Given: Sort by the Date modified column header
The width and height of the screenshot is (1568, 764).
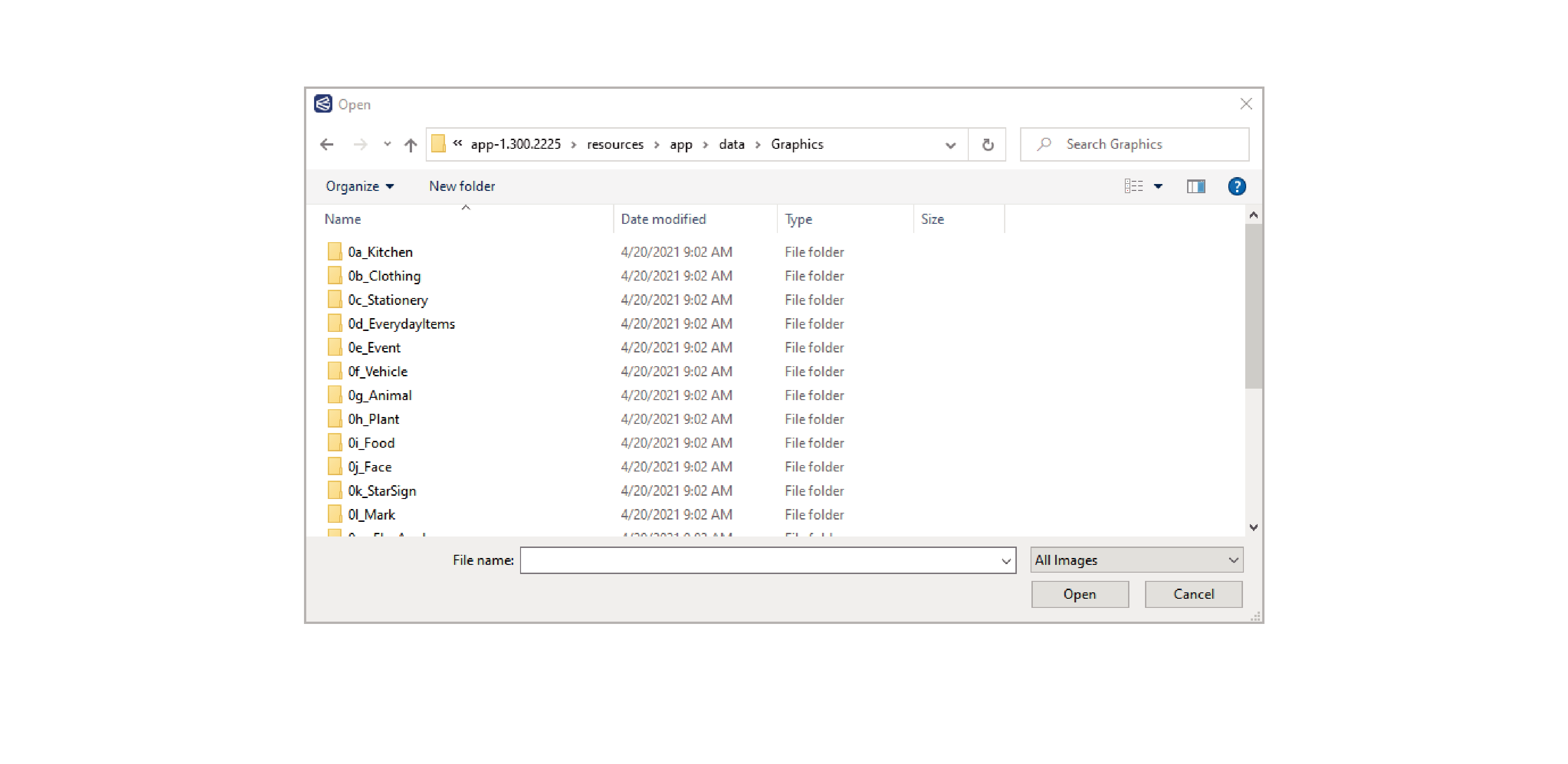Looking at the screenshot, I should coord(663,219).
